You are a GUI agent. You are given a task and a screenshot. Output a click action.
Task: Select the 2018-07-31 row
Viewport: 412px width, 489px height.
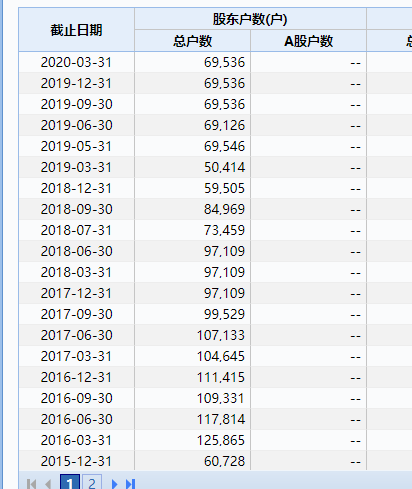pos(215,230)
